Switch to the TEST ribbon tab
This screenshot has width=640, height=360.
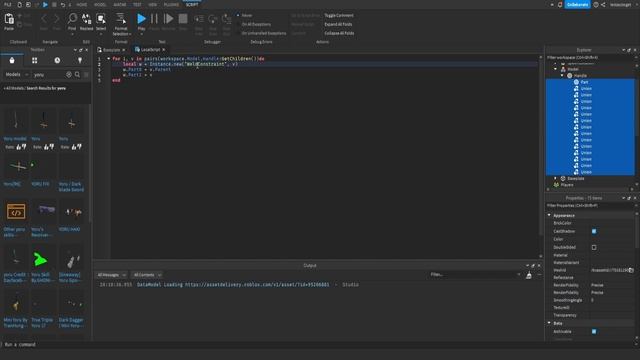(x=137, y=4)
